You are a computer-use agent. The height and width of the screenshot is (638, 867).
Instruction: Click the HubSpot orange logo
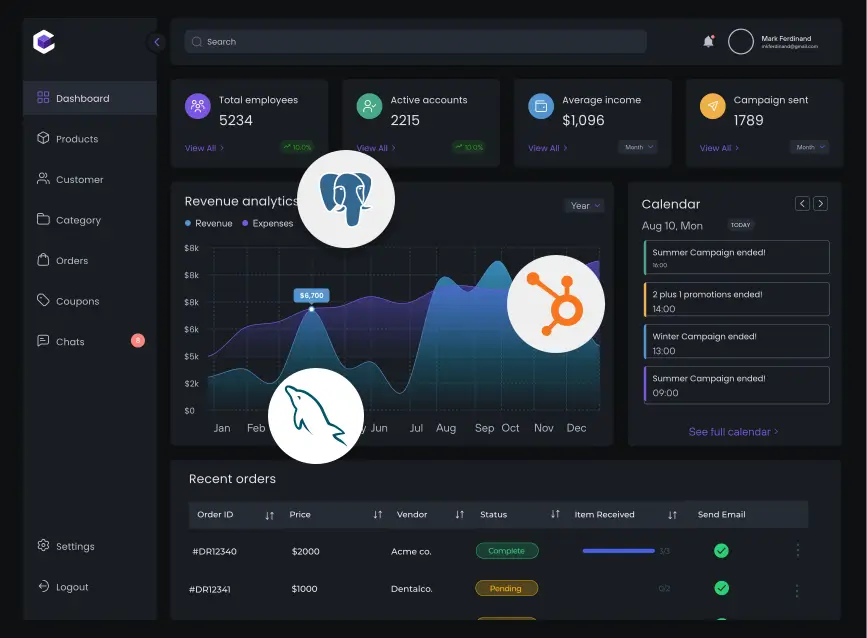(x=556, y=304)
